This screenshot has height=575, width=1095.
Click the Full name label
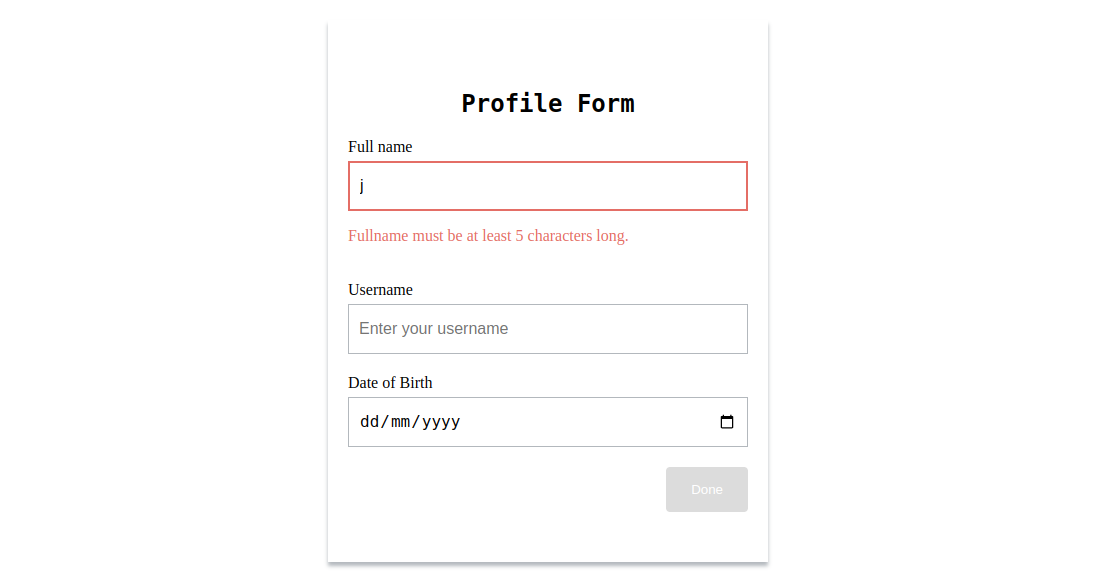tap(380, 147)
